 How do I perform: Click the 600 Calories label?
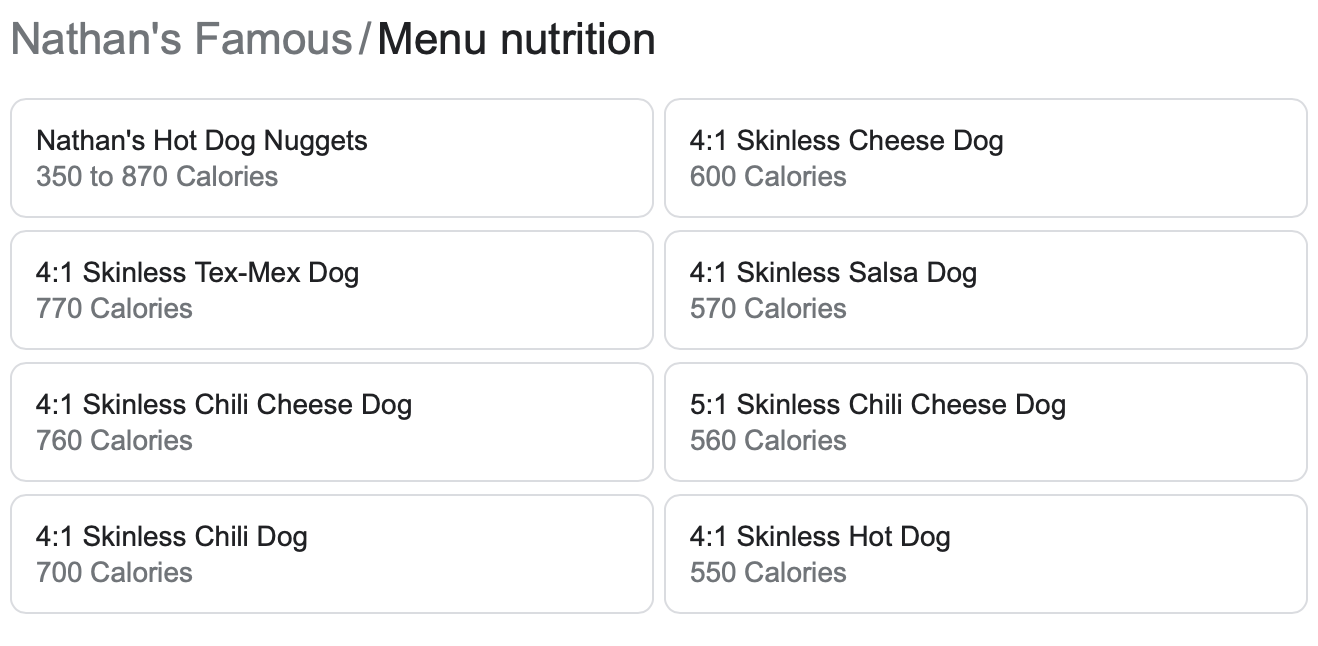pyautogui.click(x=768, y=177)
